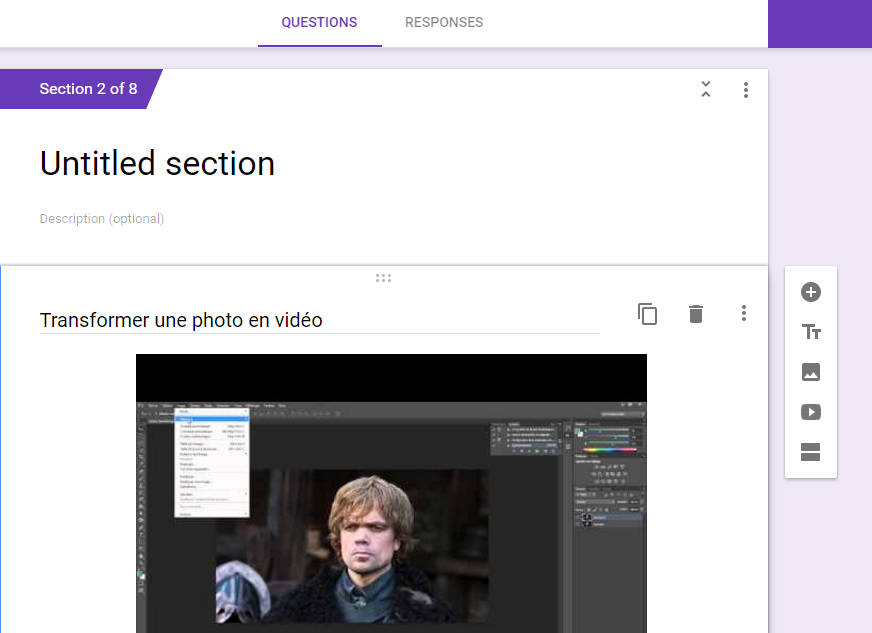Viewport: 872px width, 633px height.
Task: Add a new section from sidebar
Action: coord(811,452)
